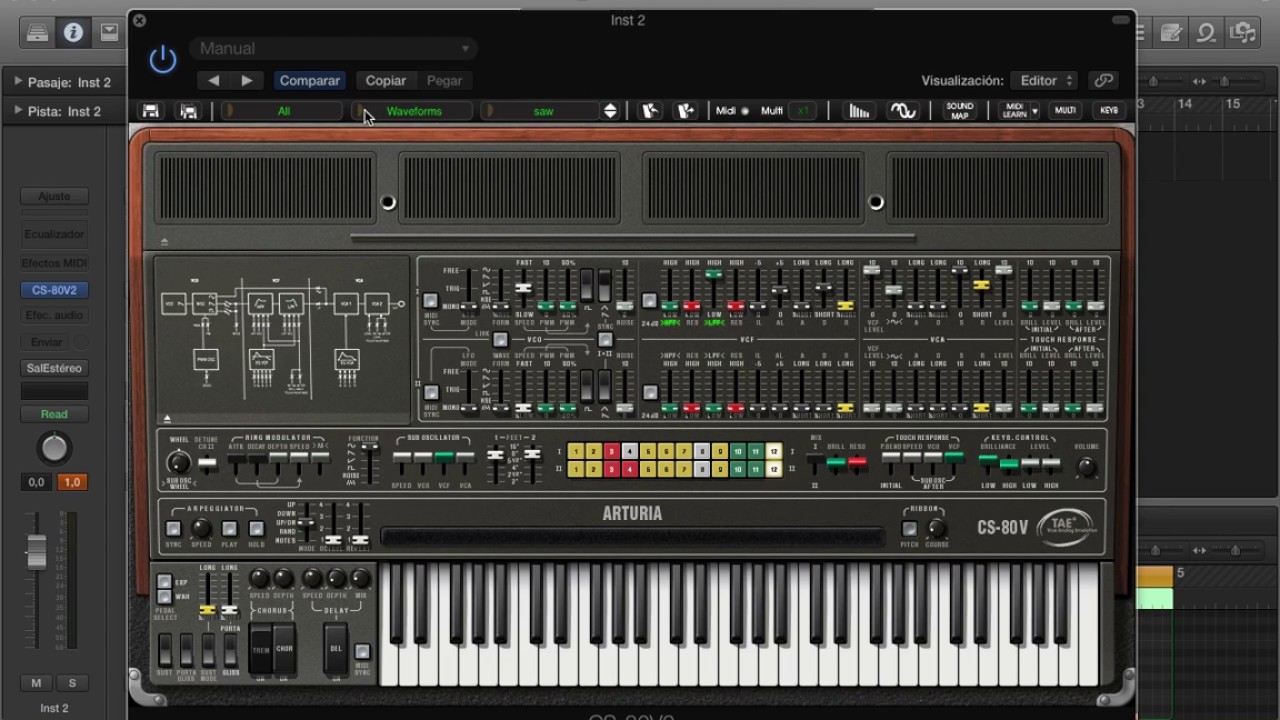Image resolution: width=1280 pixels, height=720 pixels.
Task: Click the export preset icon
Action: pyautogui.click(x=685, y=111)
